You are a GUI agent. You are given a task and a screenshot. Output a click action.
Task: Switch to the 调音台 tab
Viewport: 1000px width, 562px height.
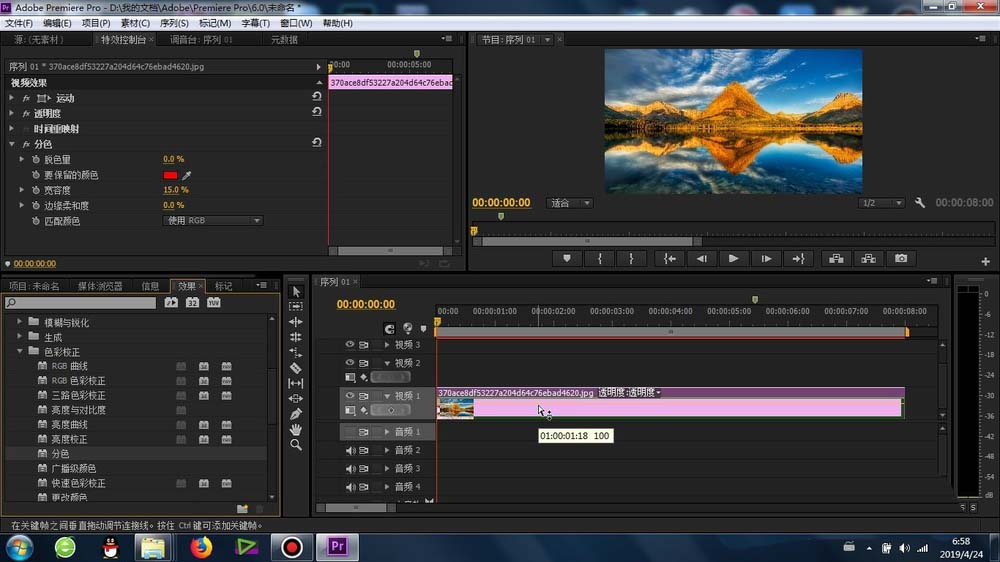point(201,40)
